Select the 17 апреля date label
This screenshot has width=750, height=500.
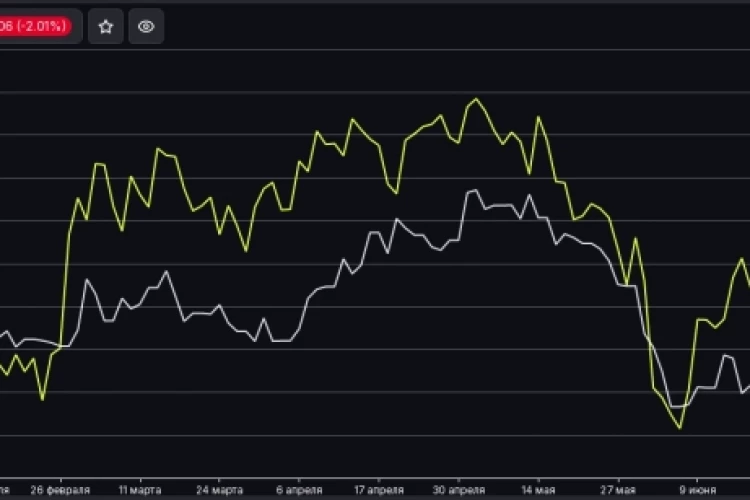[379, 490]
